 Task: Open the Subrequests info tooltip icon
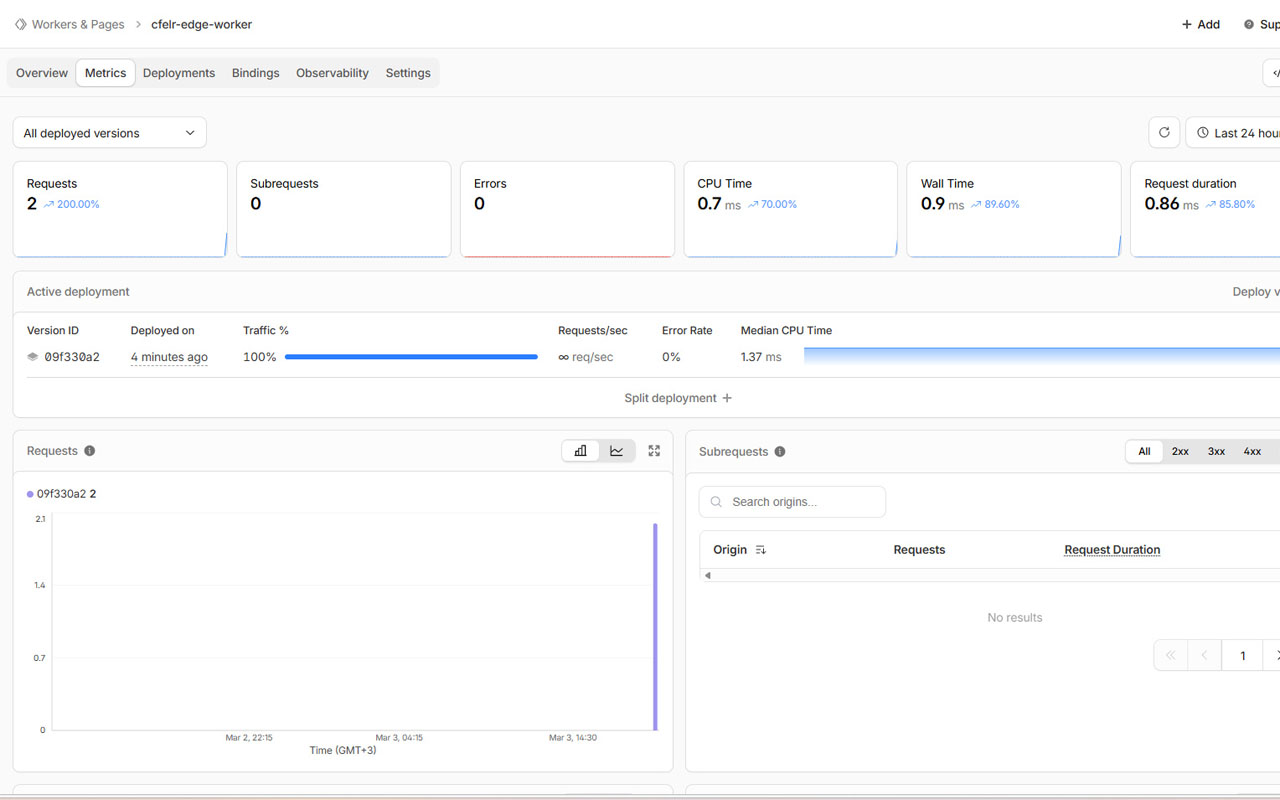point(780,451)
